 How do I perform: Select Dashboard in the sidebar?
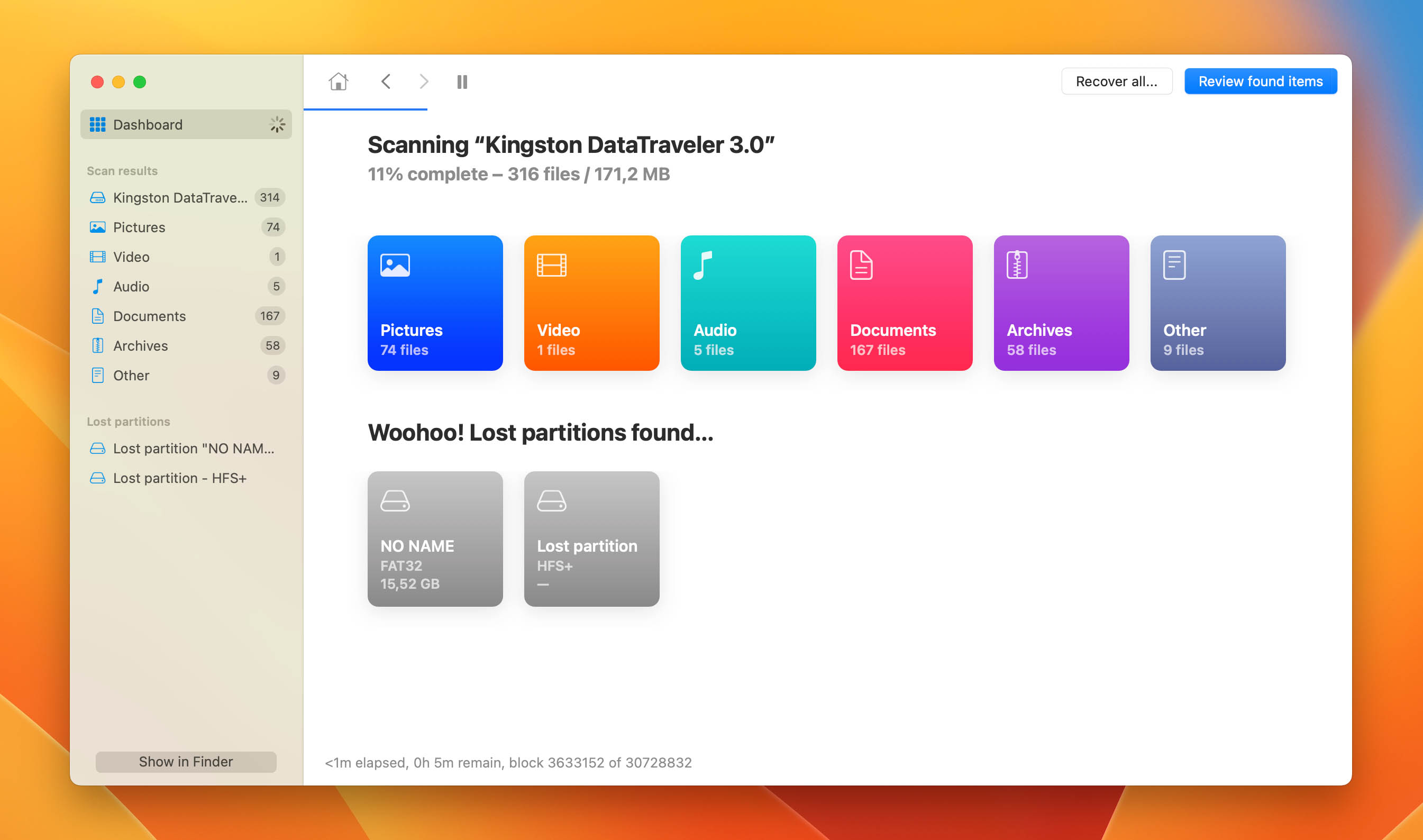(x=186, y=124)
